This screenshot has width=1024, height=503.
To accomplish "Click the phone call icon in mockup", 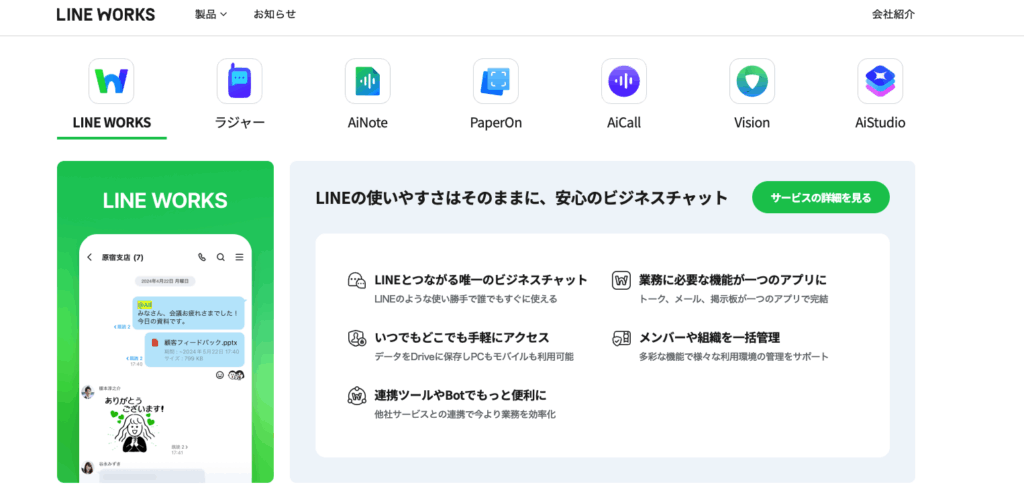I will (x=202, y=257).
